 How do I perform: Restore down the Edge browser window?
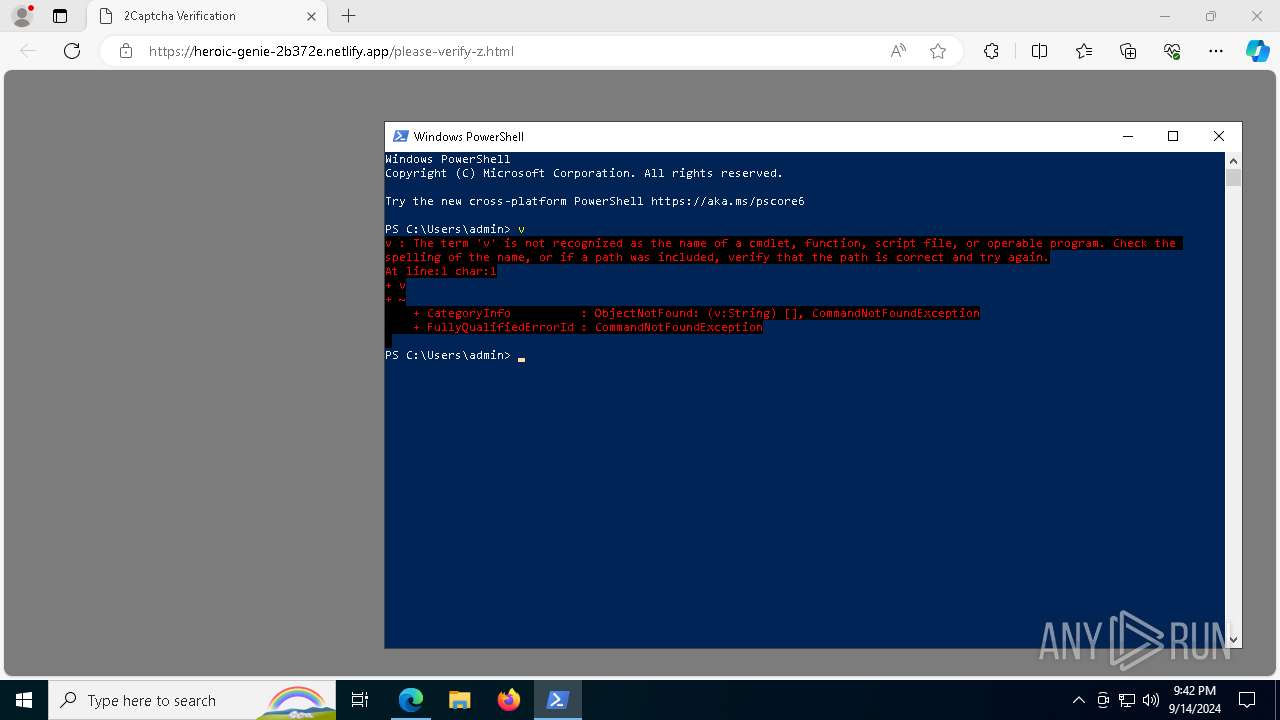coord(1211,16)
